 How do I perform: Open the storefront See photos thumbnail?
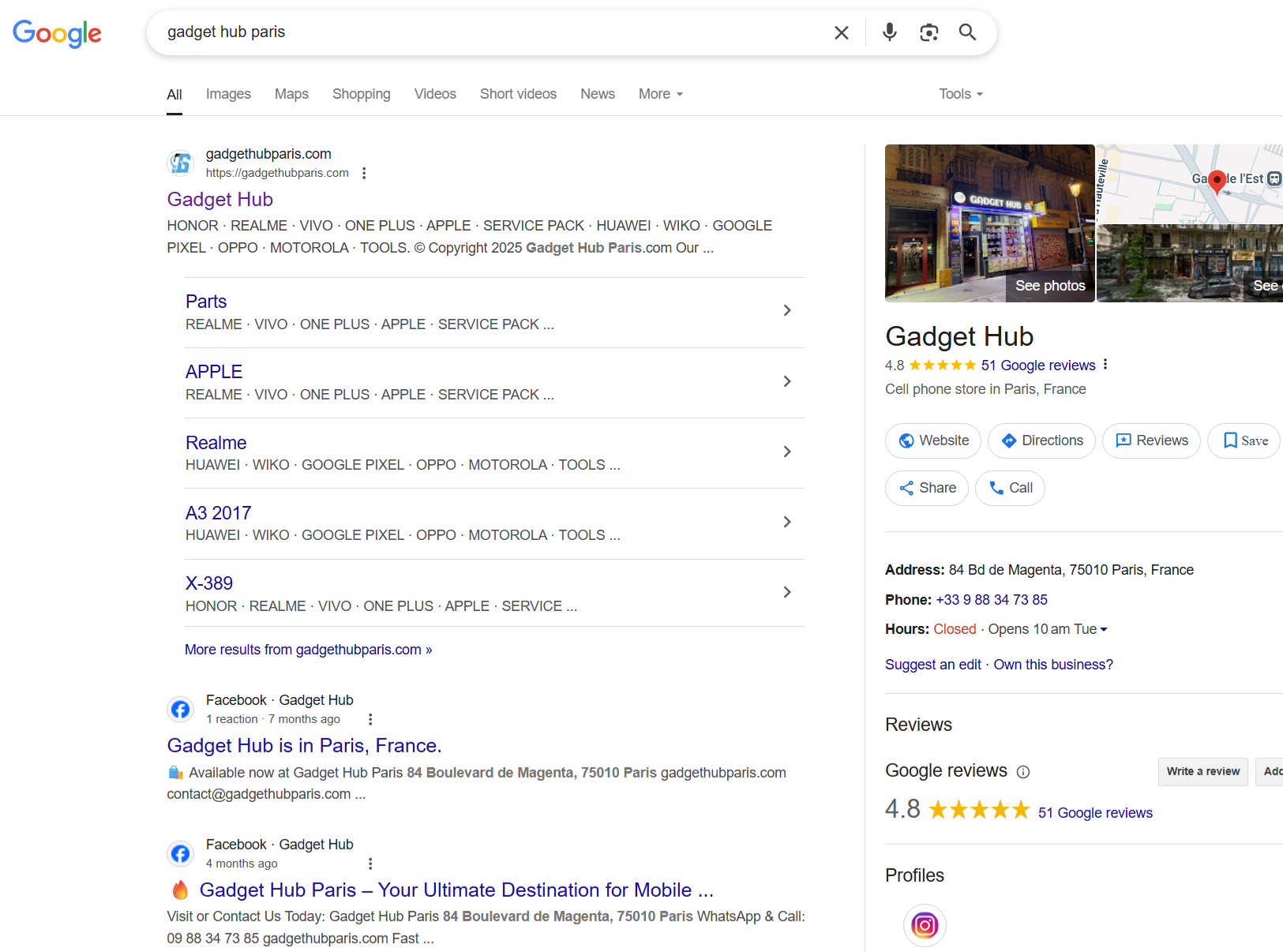(x=989, y=223)
